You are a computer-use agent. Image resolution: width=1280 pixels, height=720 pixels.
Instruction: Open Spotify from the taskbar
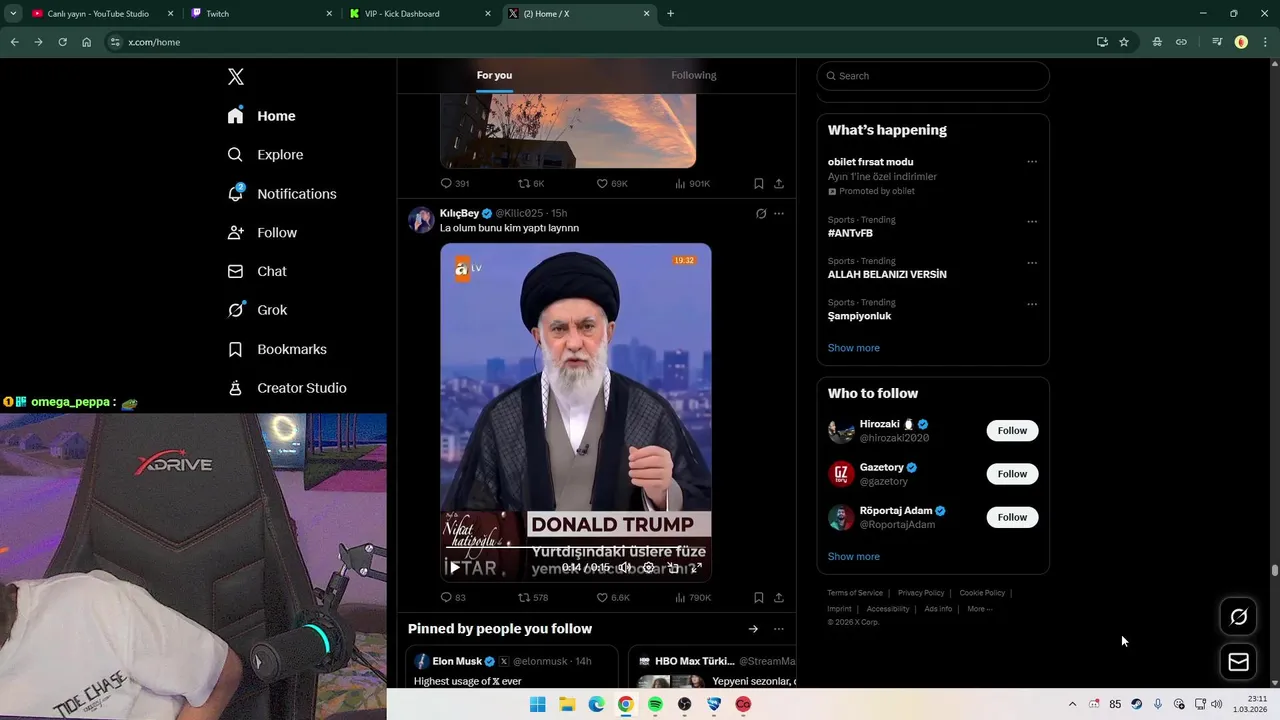(655, 704)
